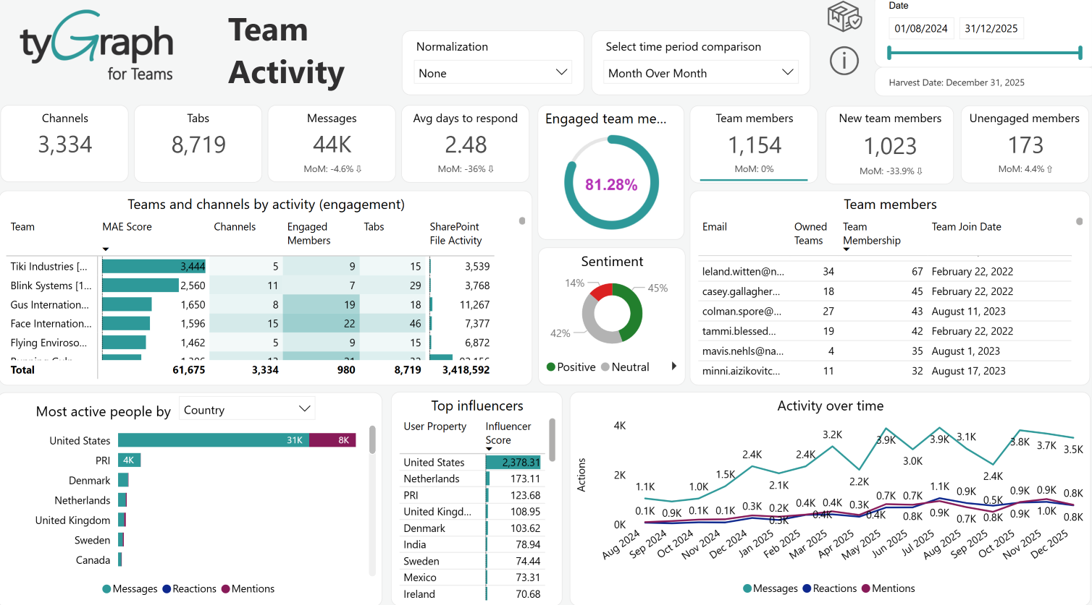Click the Engaged Members column header
This screenshot has height=605, width=1092.
309,233
